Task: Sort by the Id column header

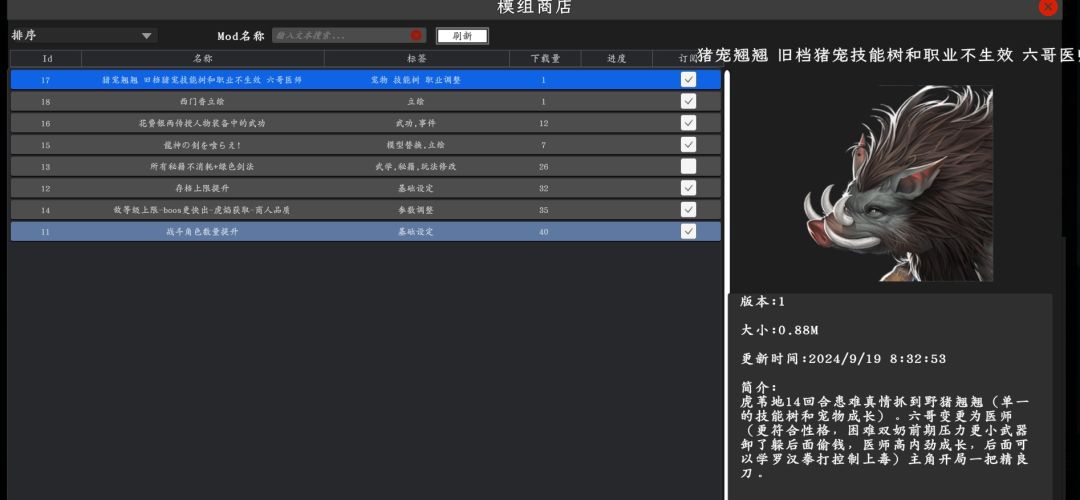Action: pos(46,59)
